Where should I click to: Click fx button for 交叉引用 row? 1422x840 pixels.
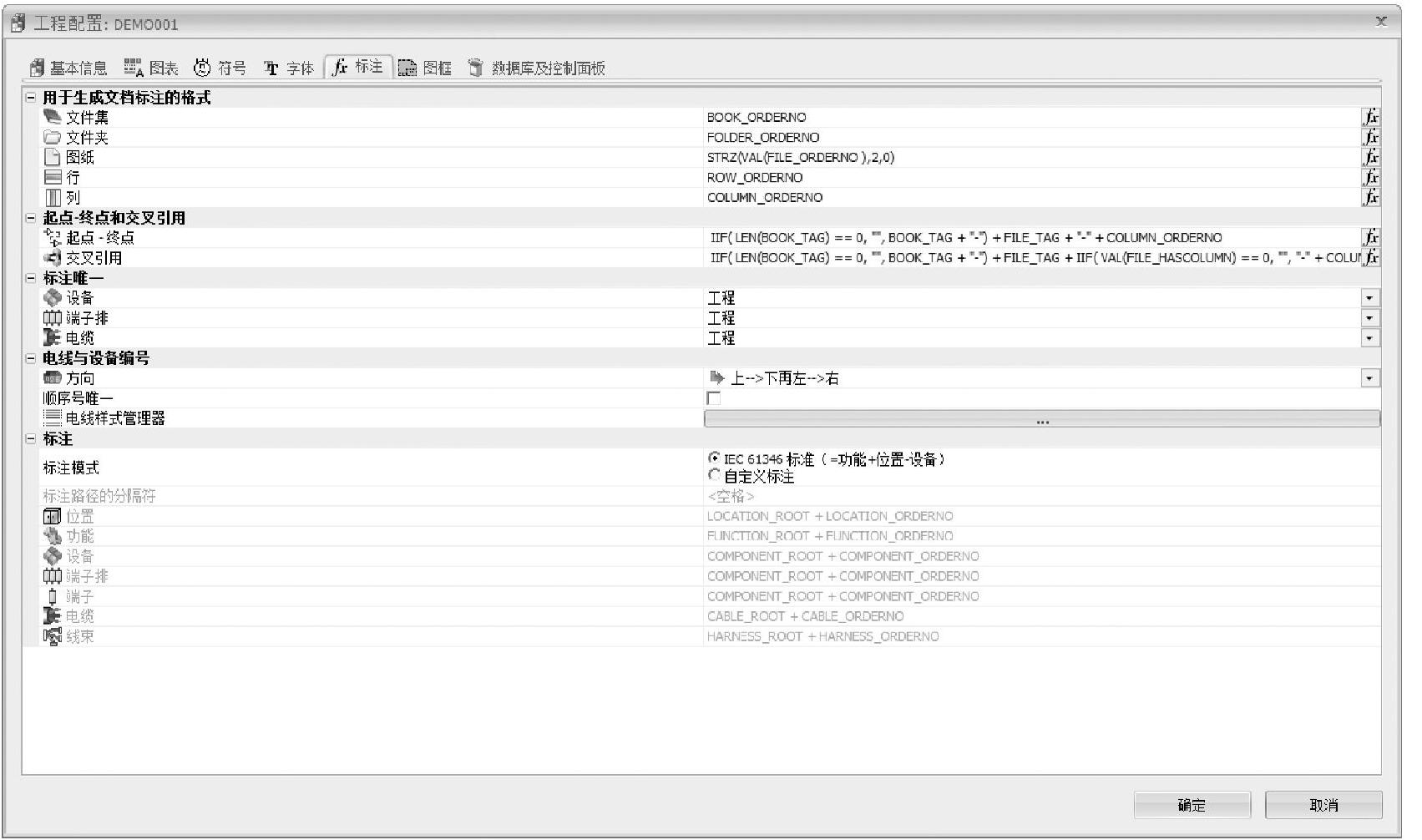[x=1370, y=257]
